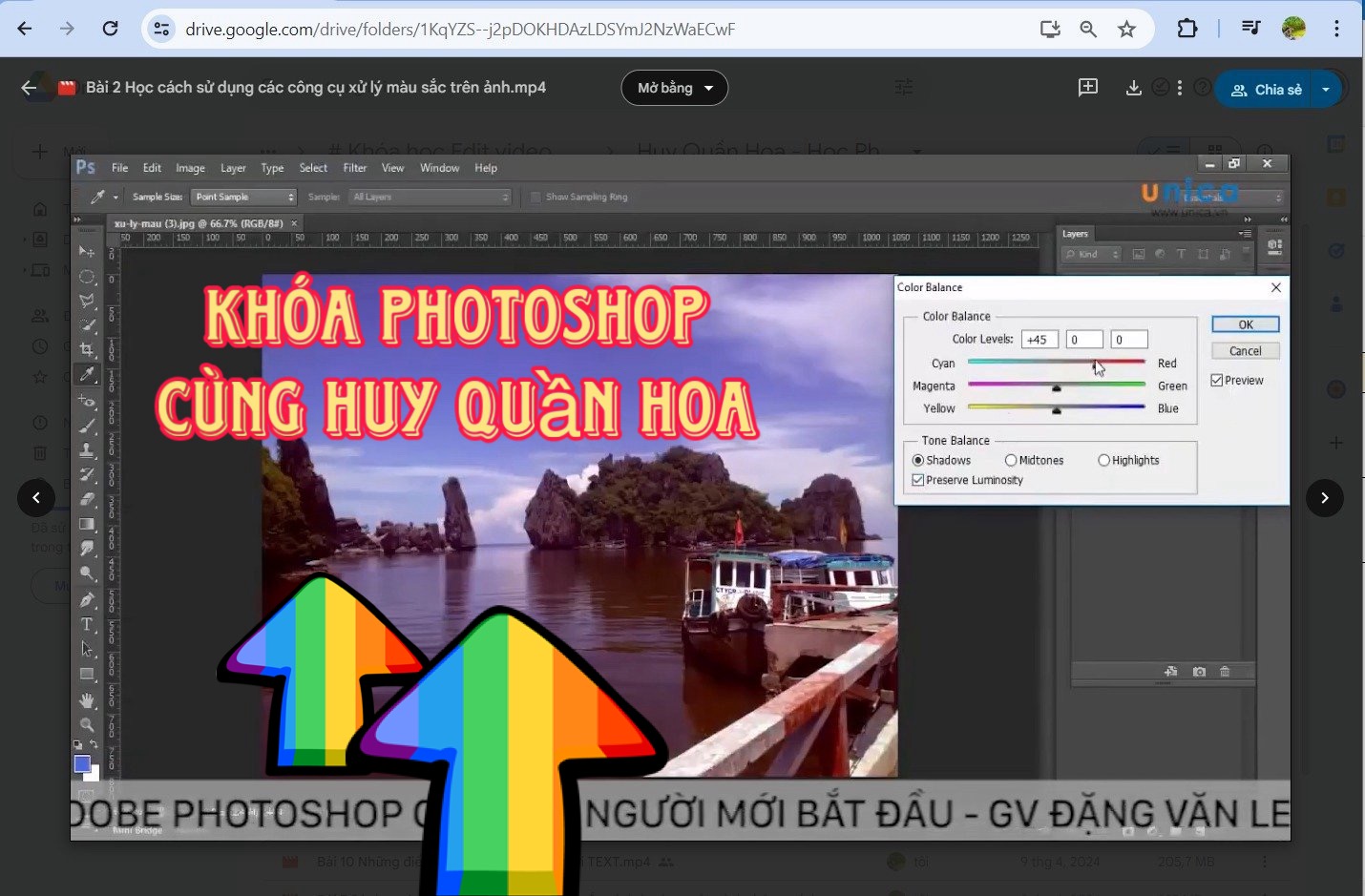Viewport: 1365px width, 896px height.
Task: Toggle Show Sampling Ring checkbox
Action: coord(536,197)
